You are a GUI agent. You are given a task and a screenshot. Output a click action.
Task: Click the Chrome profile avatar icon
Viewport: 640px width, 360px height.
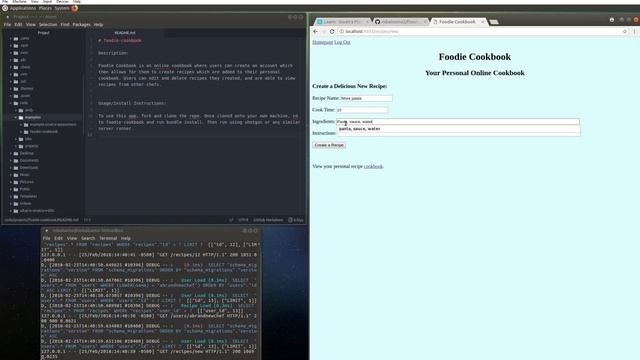(x=611, y=20)
